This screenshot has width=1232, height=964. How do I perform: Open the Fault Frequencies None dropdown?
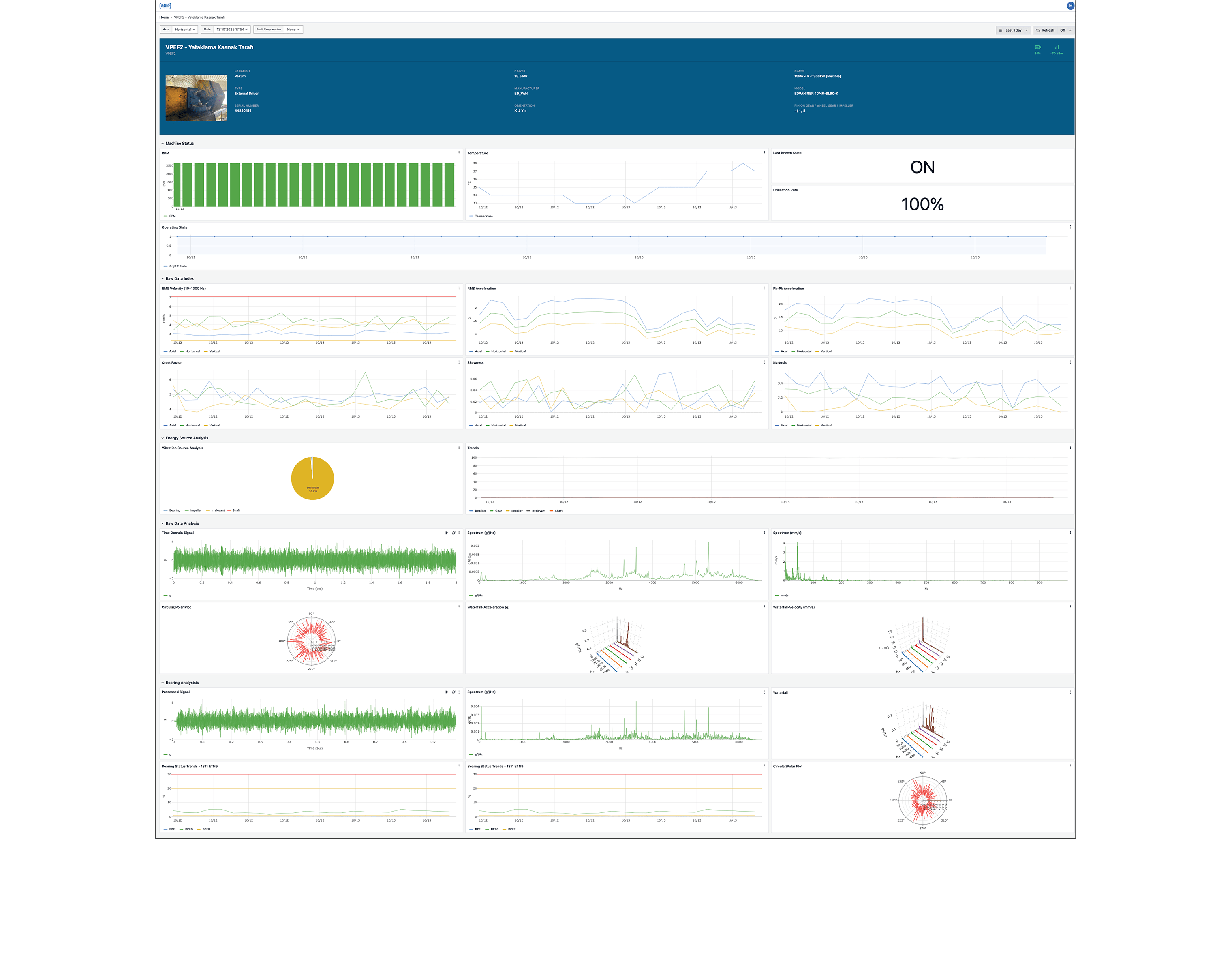293,29
